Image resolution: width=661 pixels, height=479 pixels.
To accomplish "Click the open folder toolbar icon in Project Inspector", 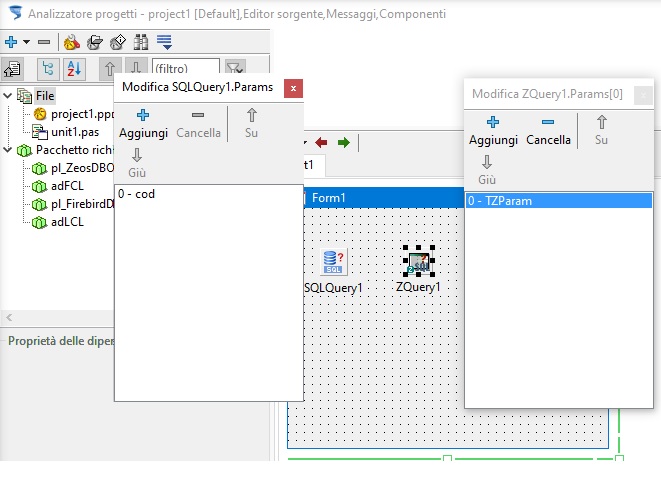I will (x=95, y=42).
